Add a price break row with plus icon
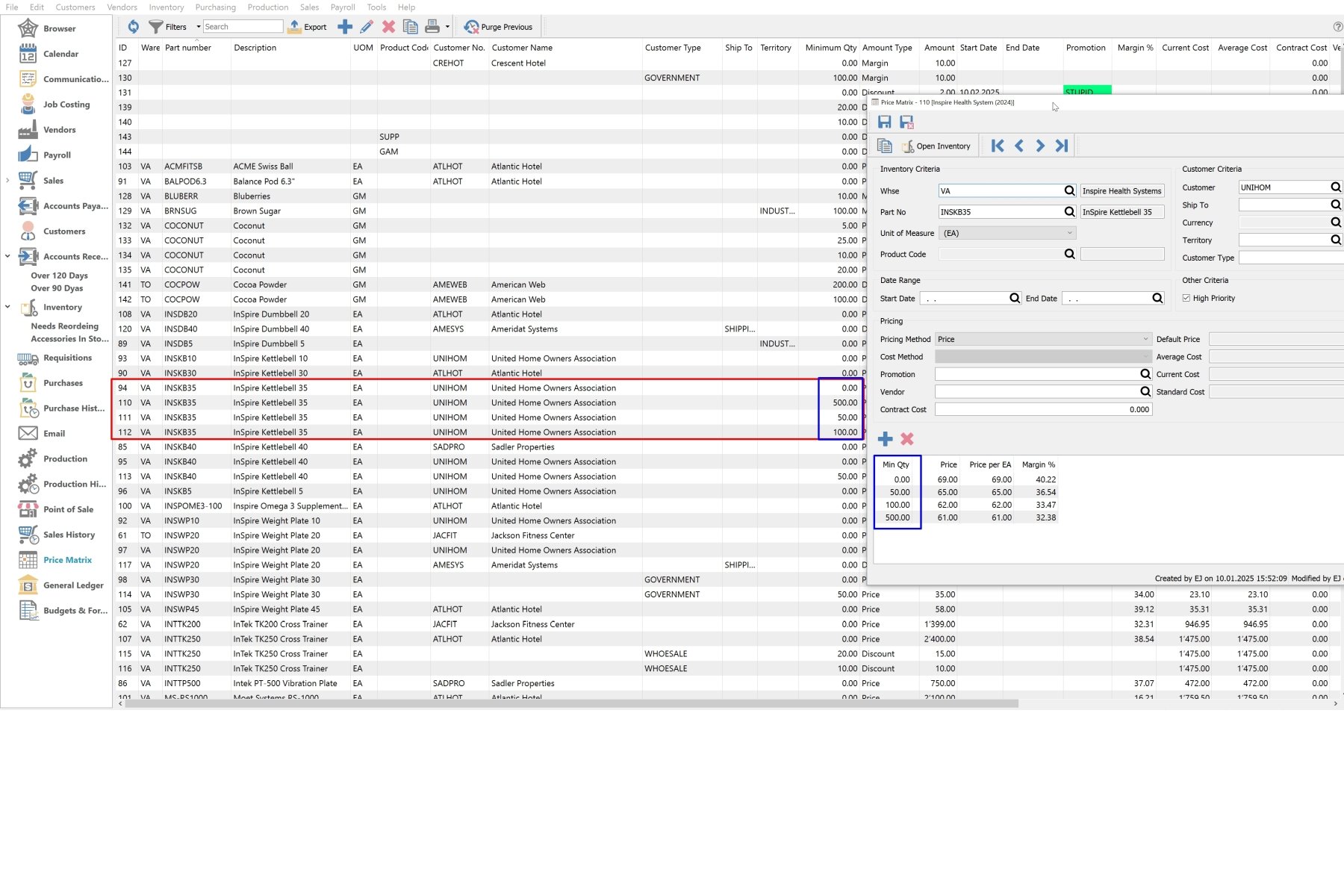Image resolution: width=1344 pixels, height=896 pixels. coord(886,439)
